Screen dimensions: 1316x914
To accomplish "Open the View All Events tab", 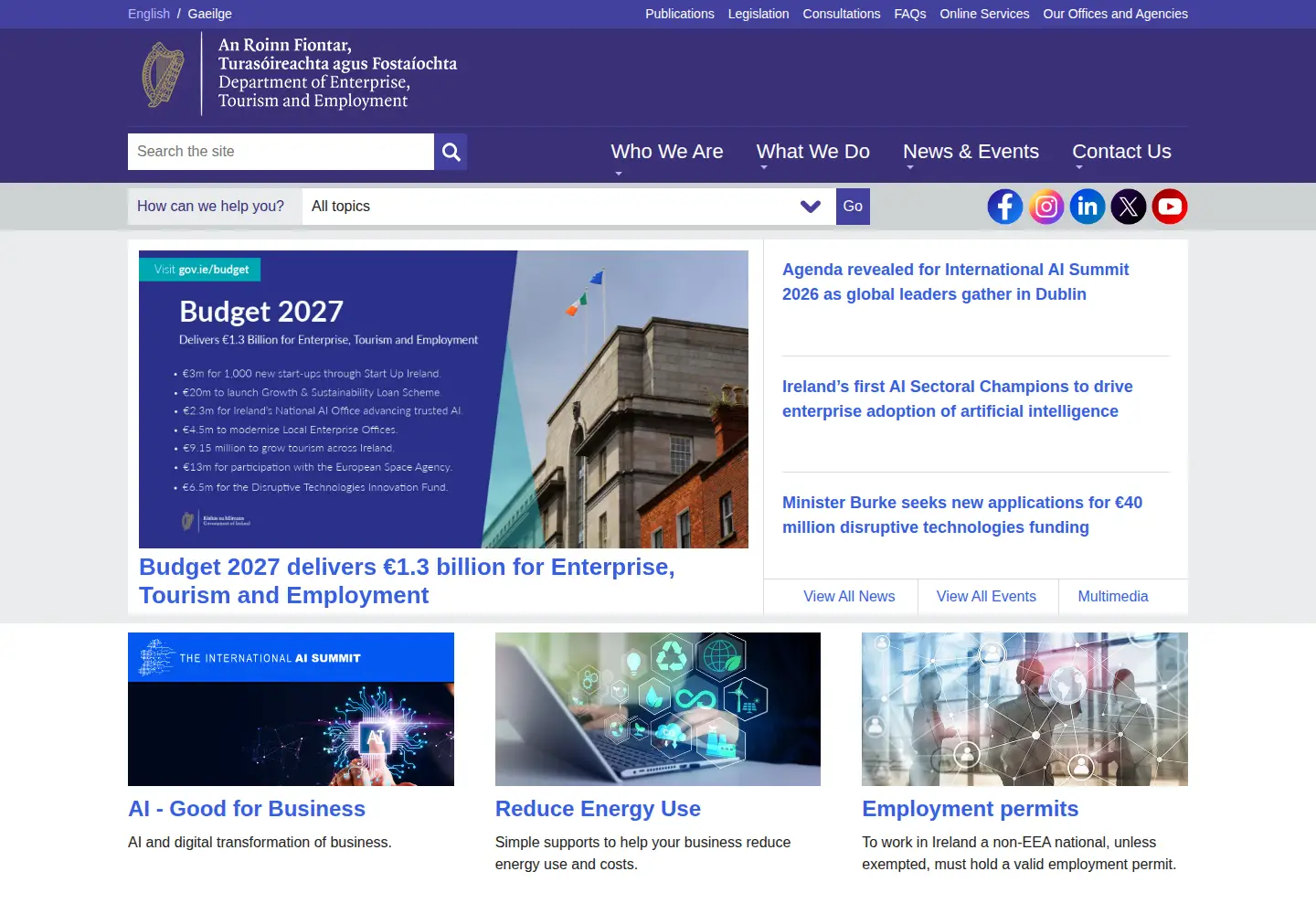I will click(986, 597).
